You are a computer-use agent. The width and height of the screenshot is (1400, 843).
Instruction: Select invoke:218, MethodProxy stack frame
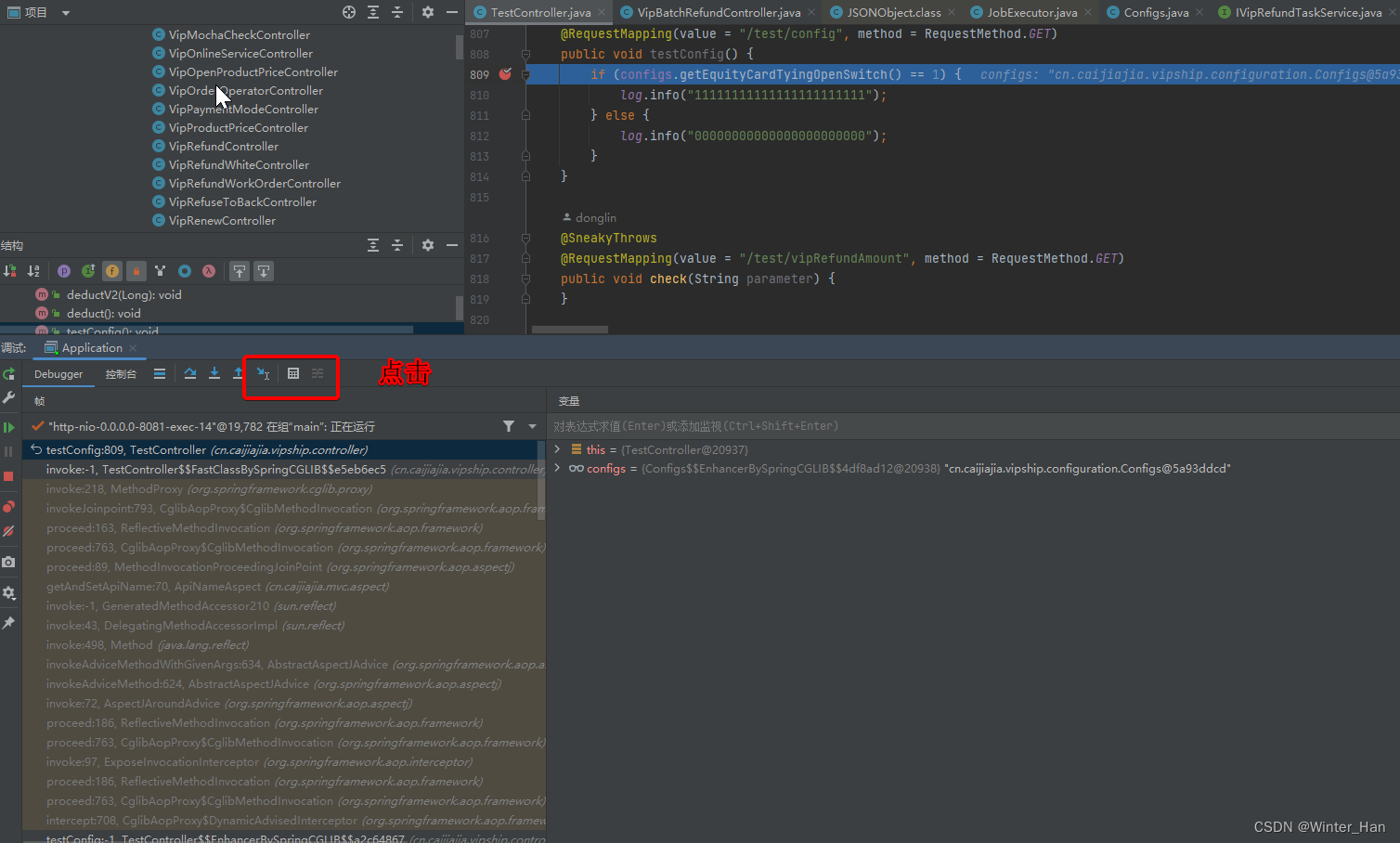[209, 488]
